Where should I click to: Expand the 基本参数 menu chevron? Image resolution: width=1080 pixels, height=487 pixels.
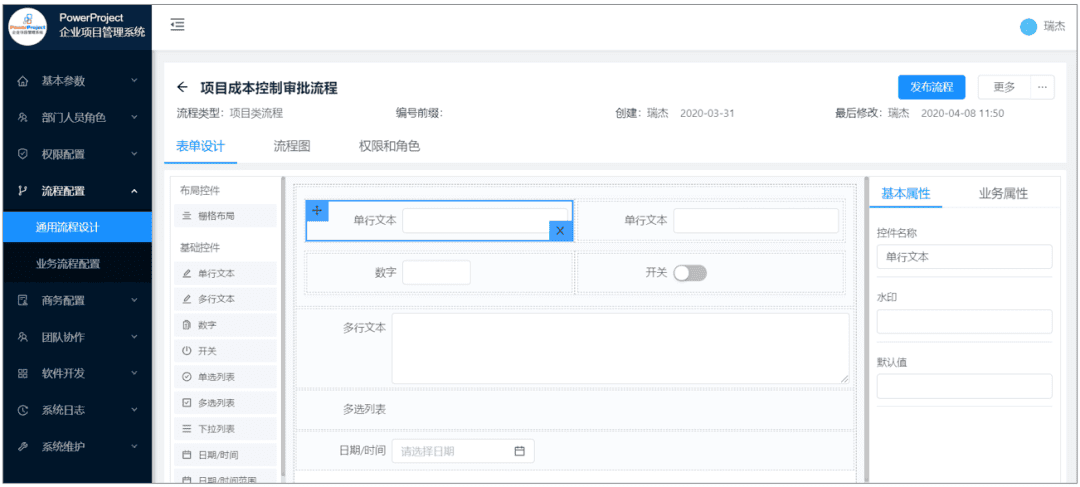click(134, 81)
